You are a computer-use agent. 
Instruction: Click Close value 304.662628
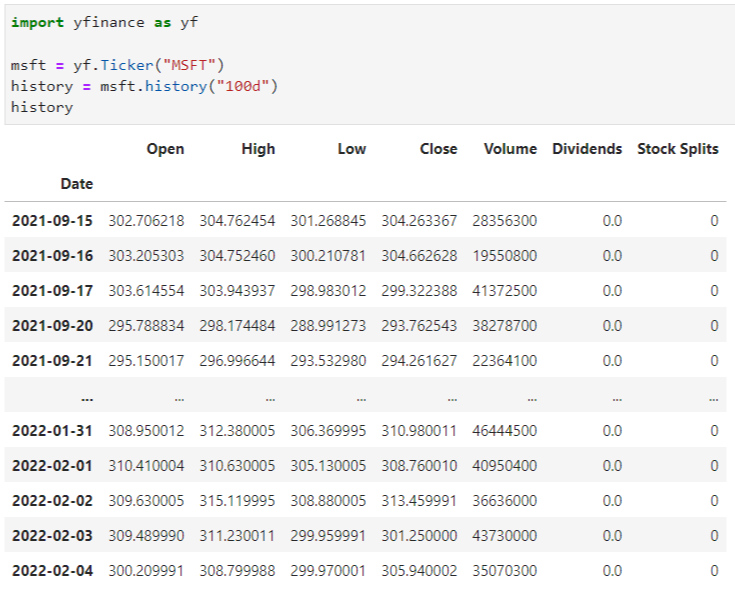[x=419, y=256]
